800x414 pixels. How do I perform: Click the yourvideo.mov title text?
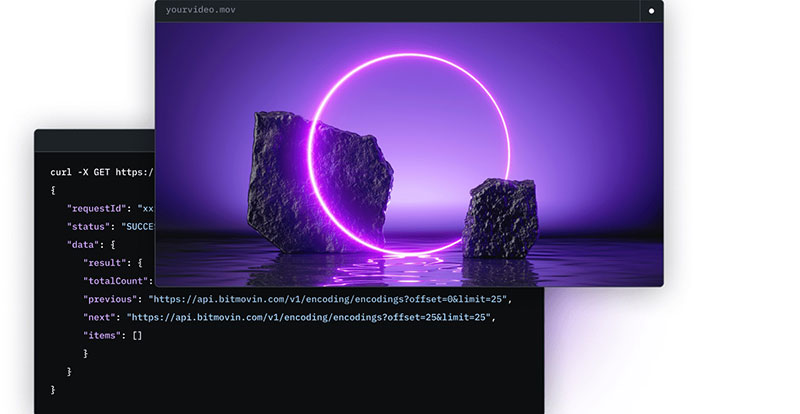[x=200, y=10]
